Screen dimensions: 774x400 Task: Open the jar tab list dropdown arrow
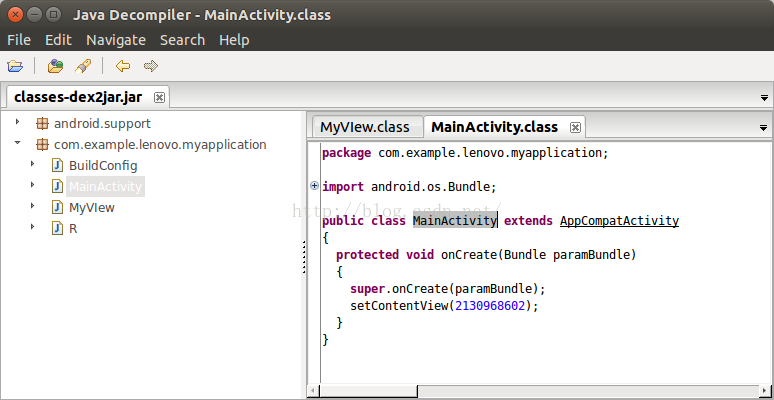click(x=765, y=98)
